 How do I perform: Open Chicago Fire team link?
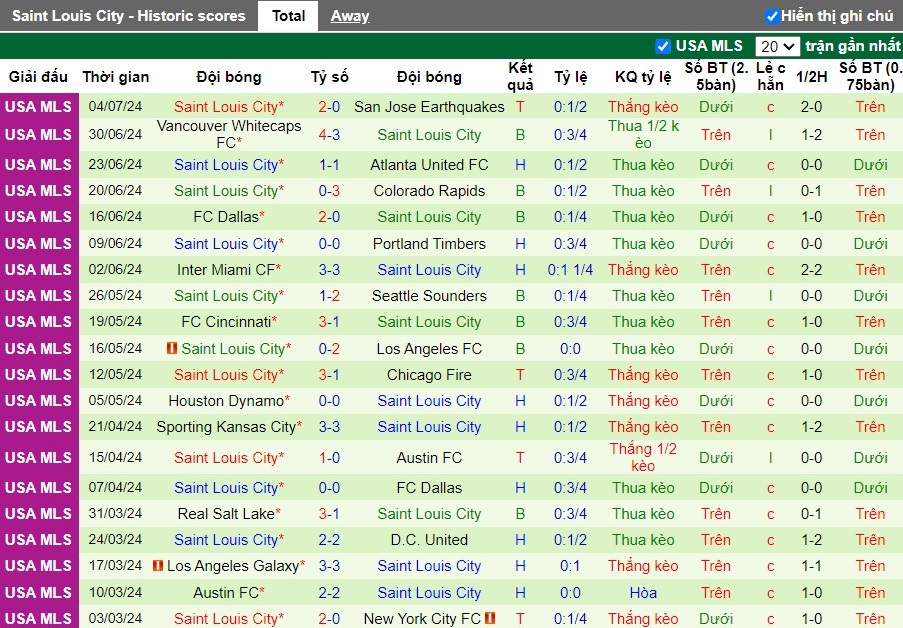pos(429,374)
